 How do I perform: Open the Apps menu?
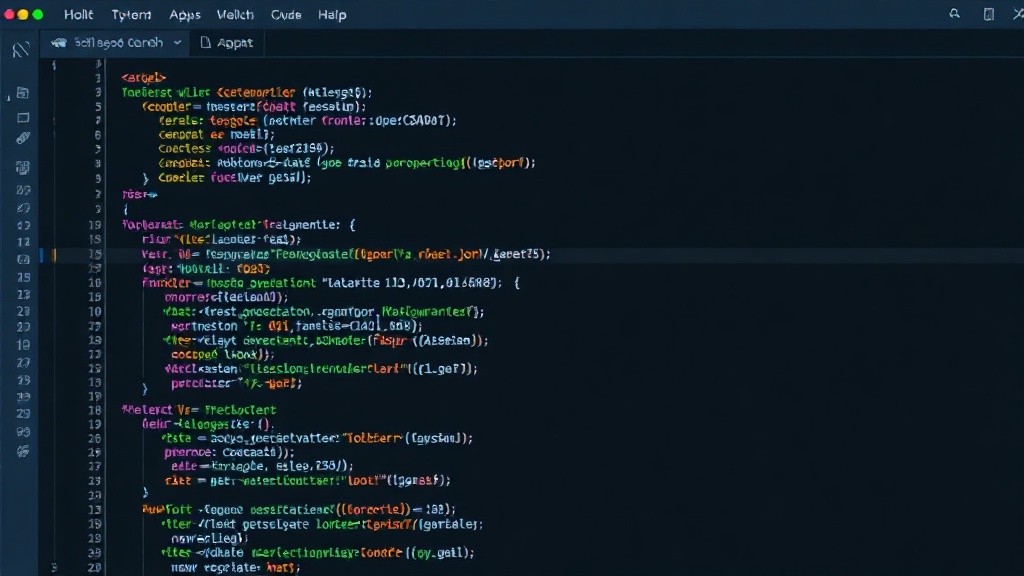click(185, 14)
